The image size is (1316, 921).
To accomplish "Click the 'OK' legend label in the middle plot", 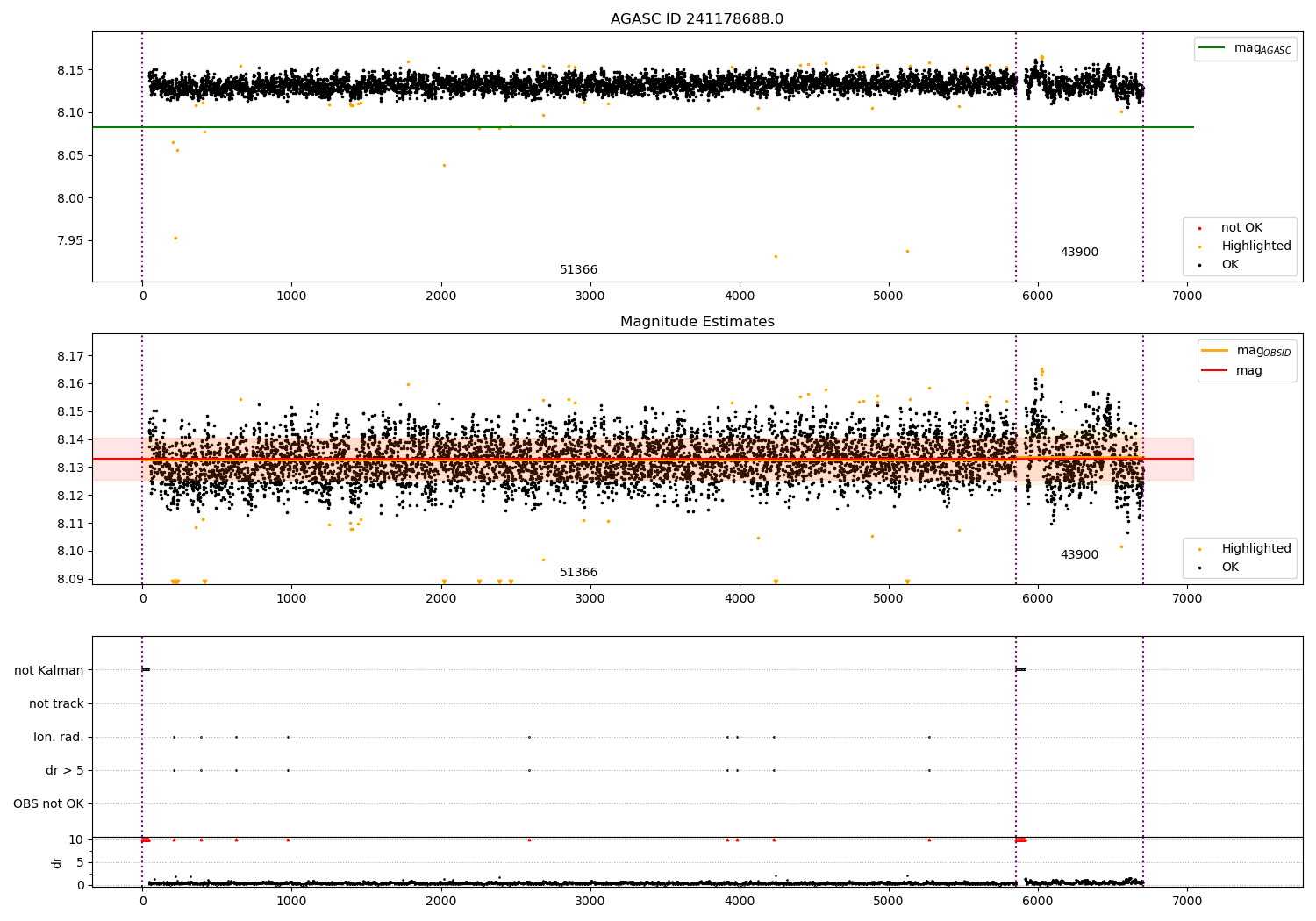I will click(1230, 568).
